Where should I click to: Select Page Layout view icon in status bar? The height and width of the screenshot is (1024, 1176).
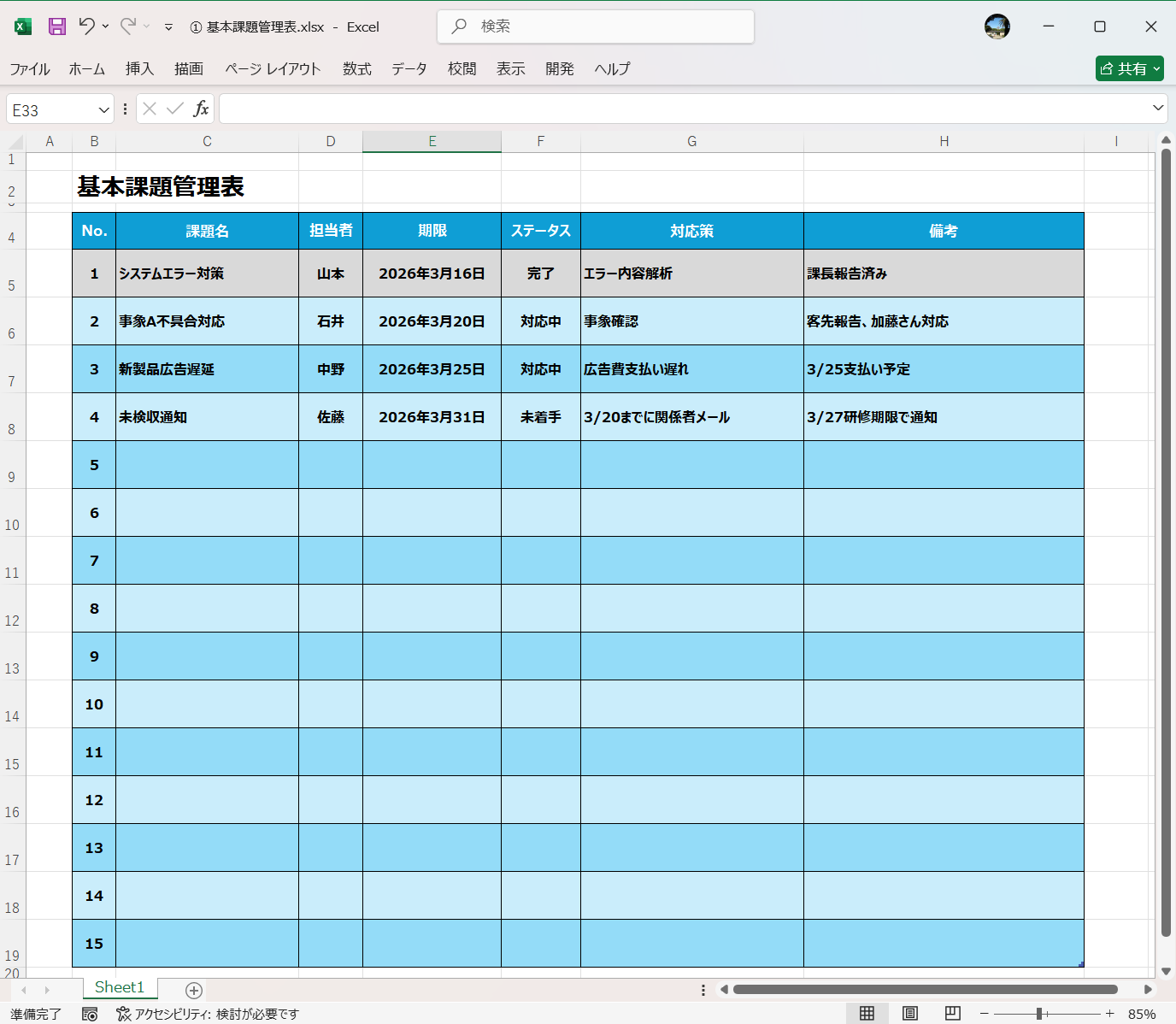(910, 1013)
